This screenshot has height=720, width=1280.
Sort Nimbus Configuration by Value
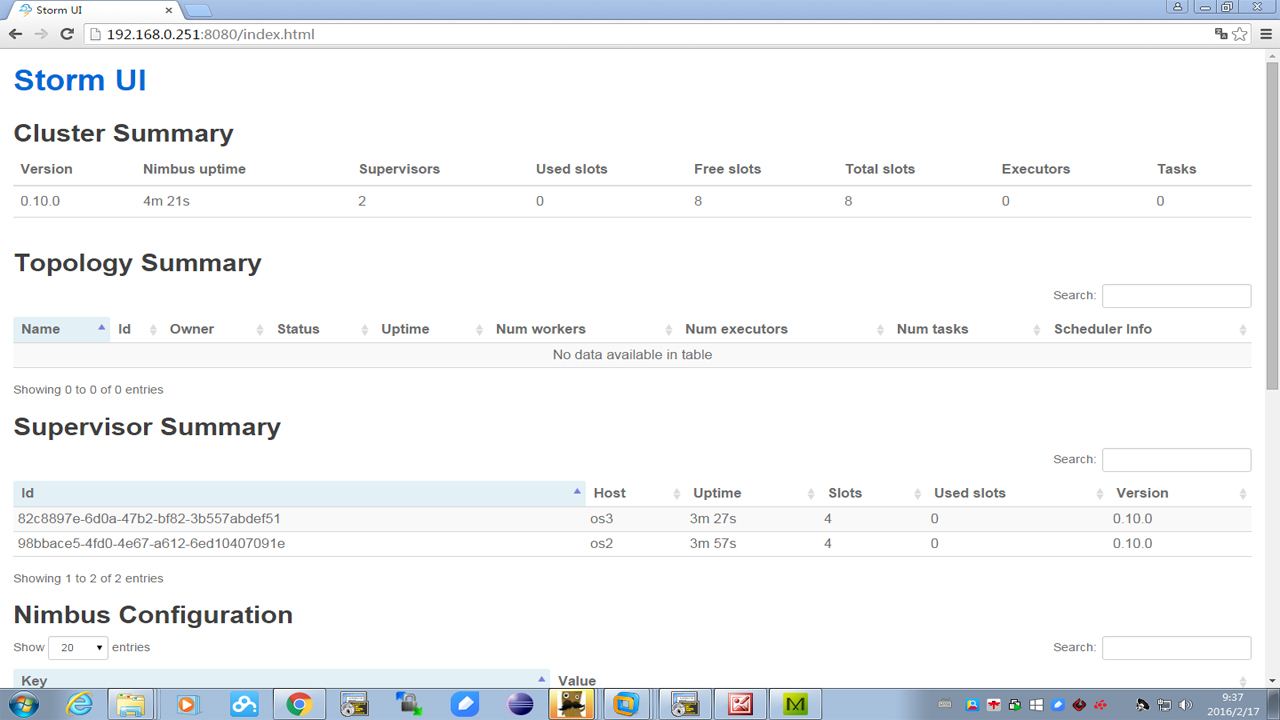(900, 680)
